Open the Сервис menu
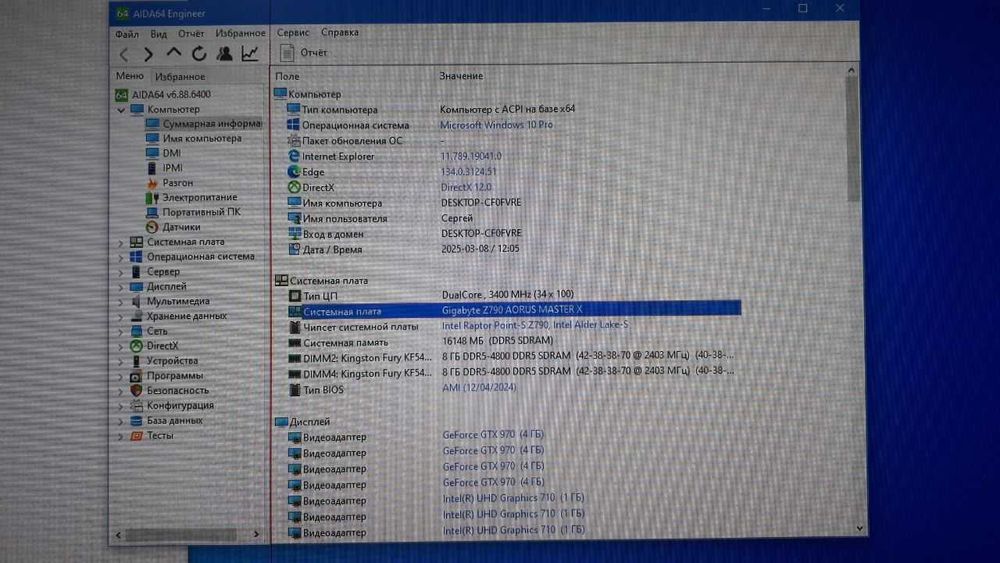 [293, 32]
